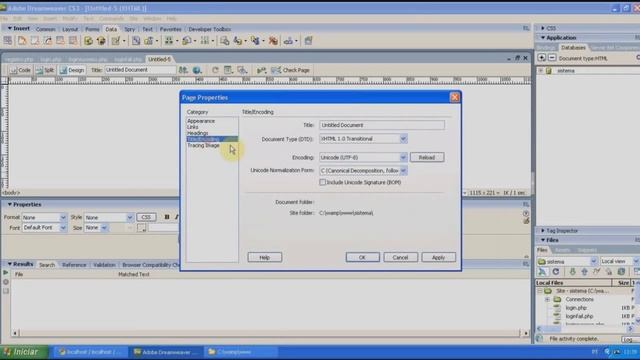Screen dimensions: 640x360
Task: Click the Recordset Paging icon
Action: [x=170, y=41]
